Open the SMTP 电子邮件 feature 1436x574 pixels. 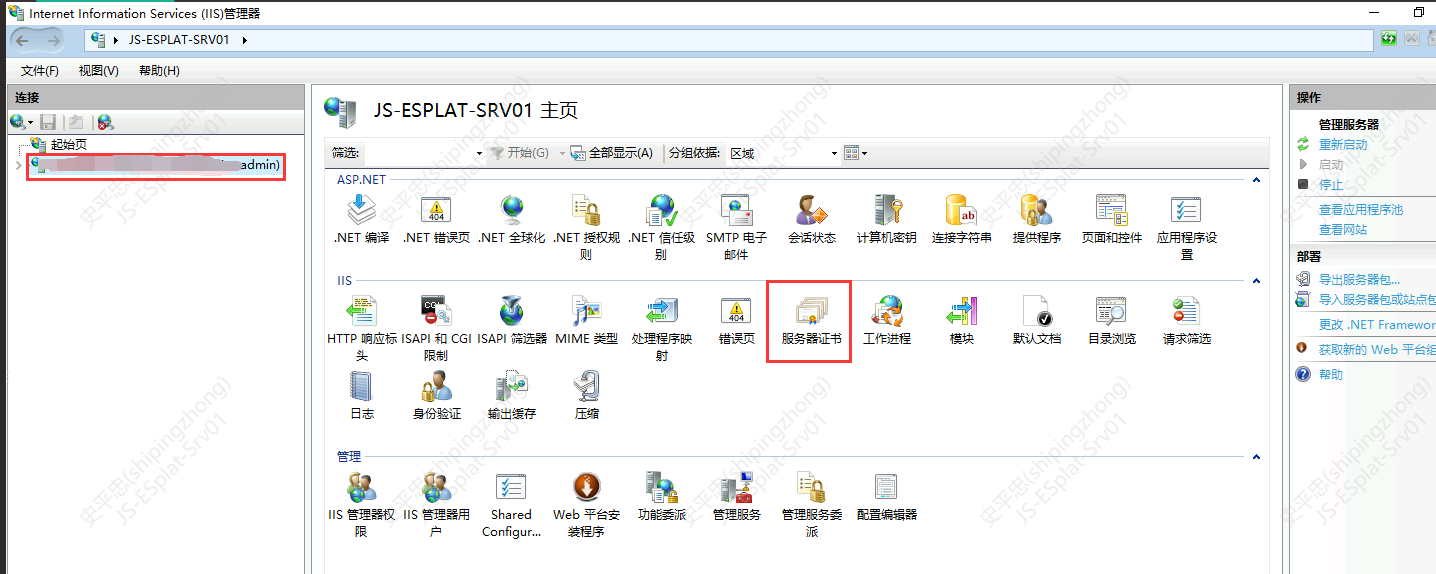click(x=736, y=228)
